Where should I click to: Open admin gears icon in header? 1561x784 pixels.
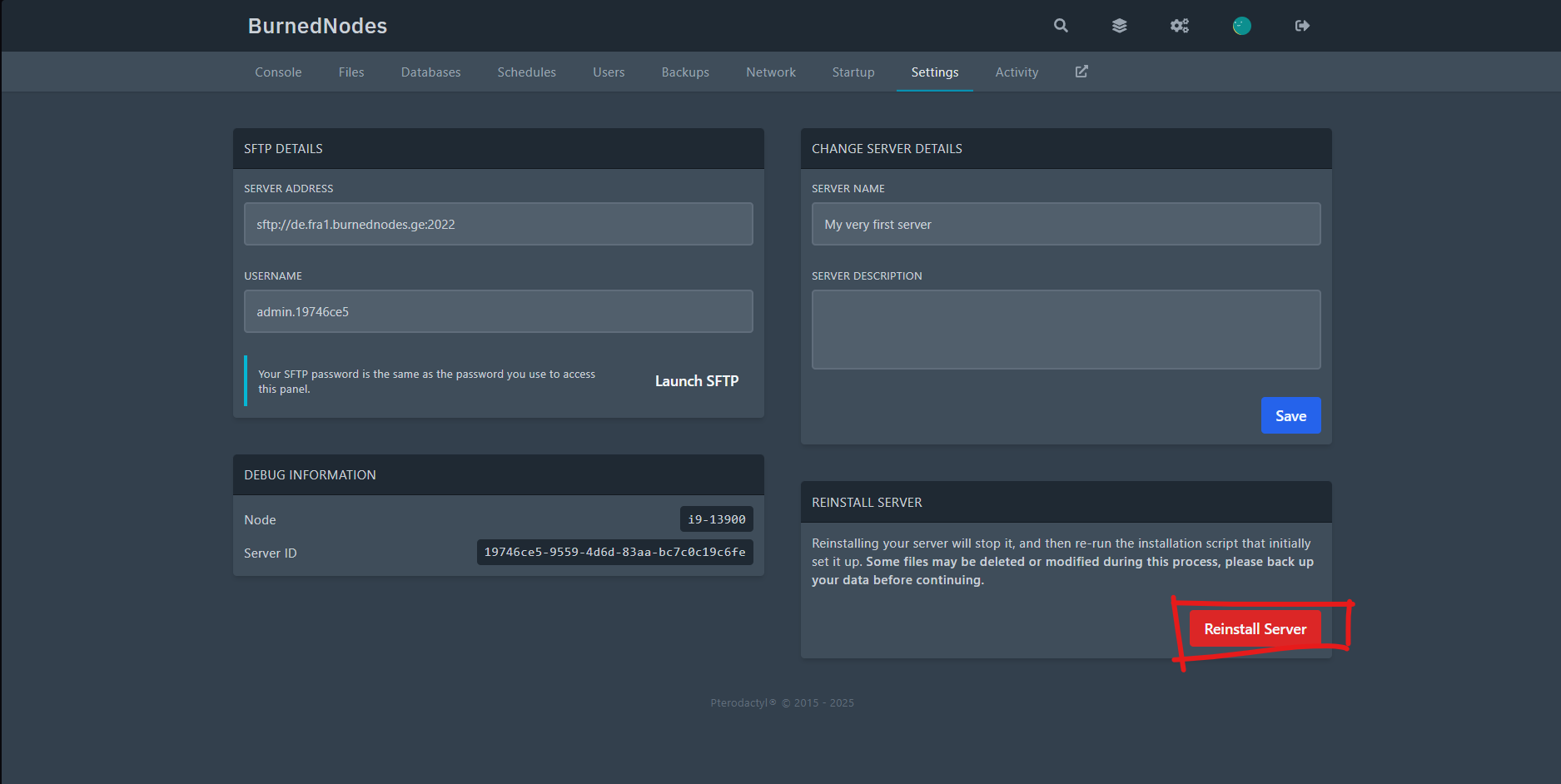pos(1180,26)
